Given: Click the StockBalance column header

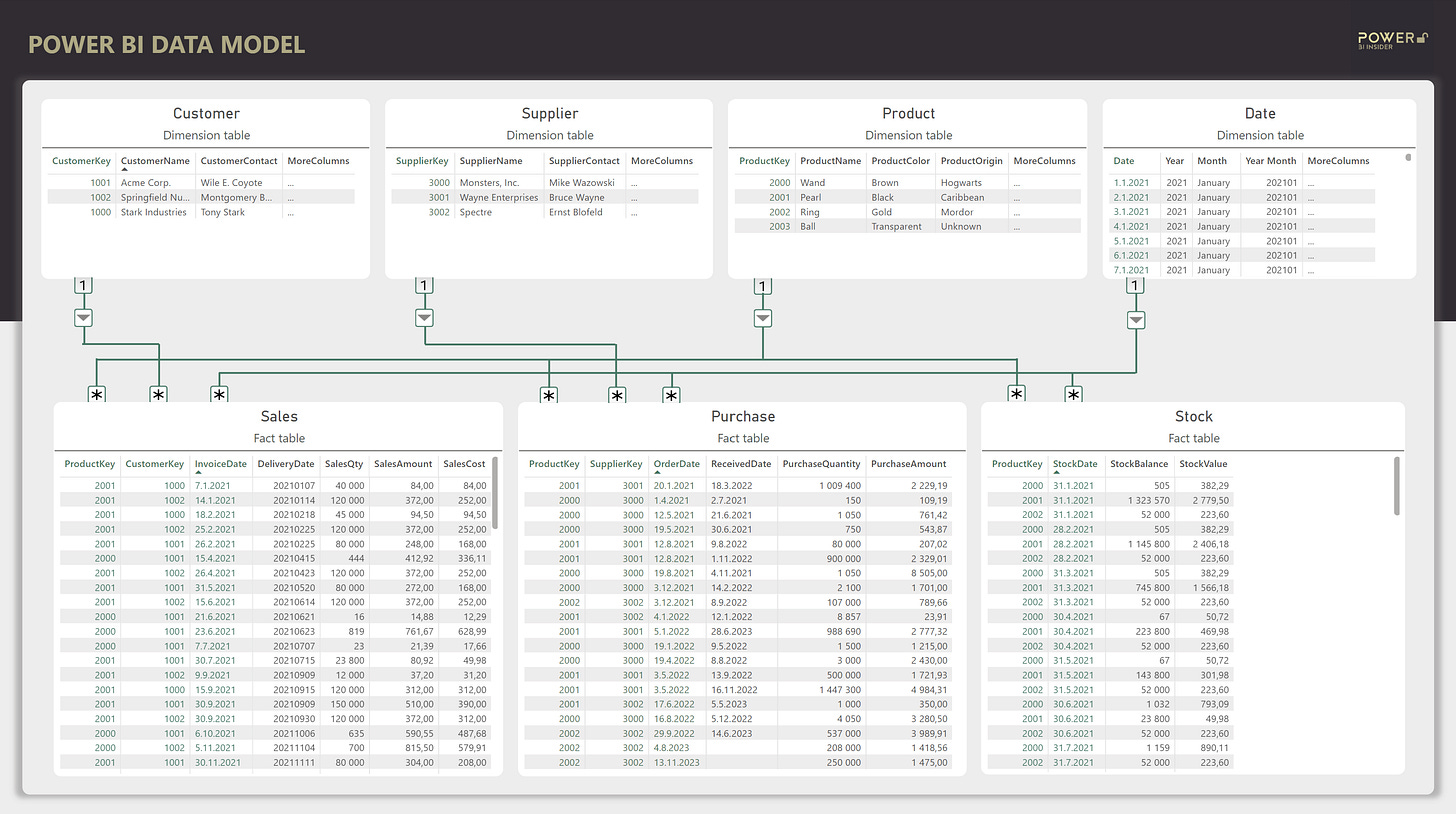Looking at the screenshot, I should pyautogui.click(x=1139, y=464).
